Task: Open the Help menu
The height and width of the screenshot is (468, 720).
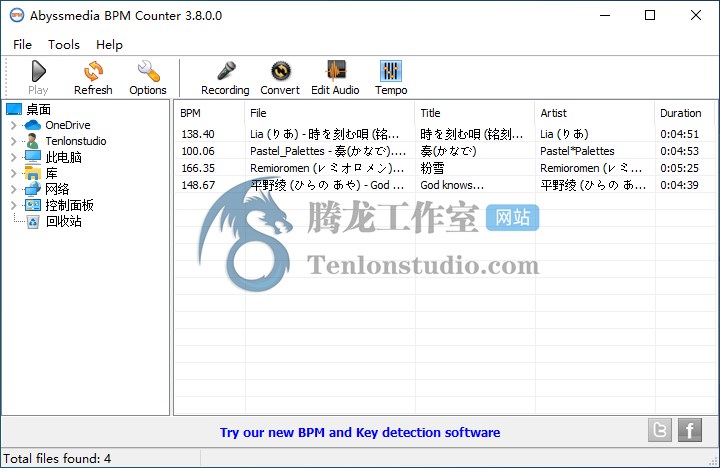Action: pos(109,45)
